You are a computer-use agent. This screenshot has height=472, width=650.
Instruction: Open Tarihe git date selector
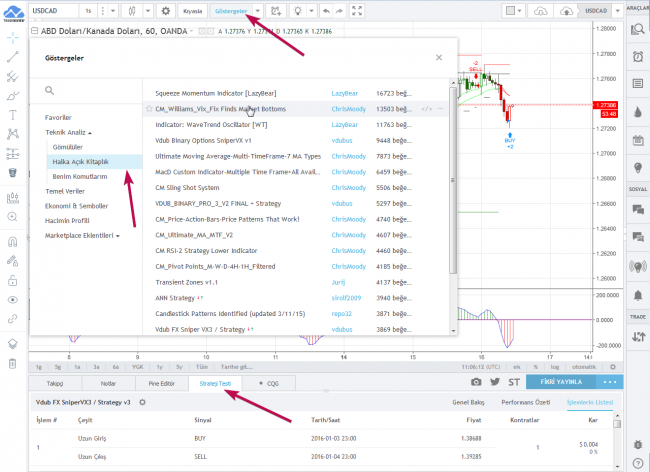pos(236,367)
